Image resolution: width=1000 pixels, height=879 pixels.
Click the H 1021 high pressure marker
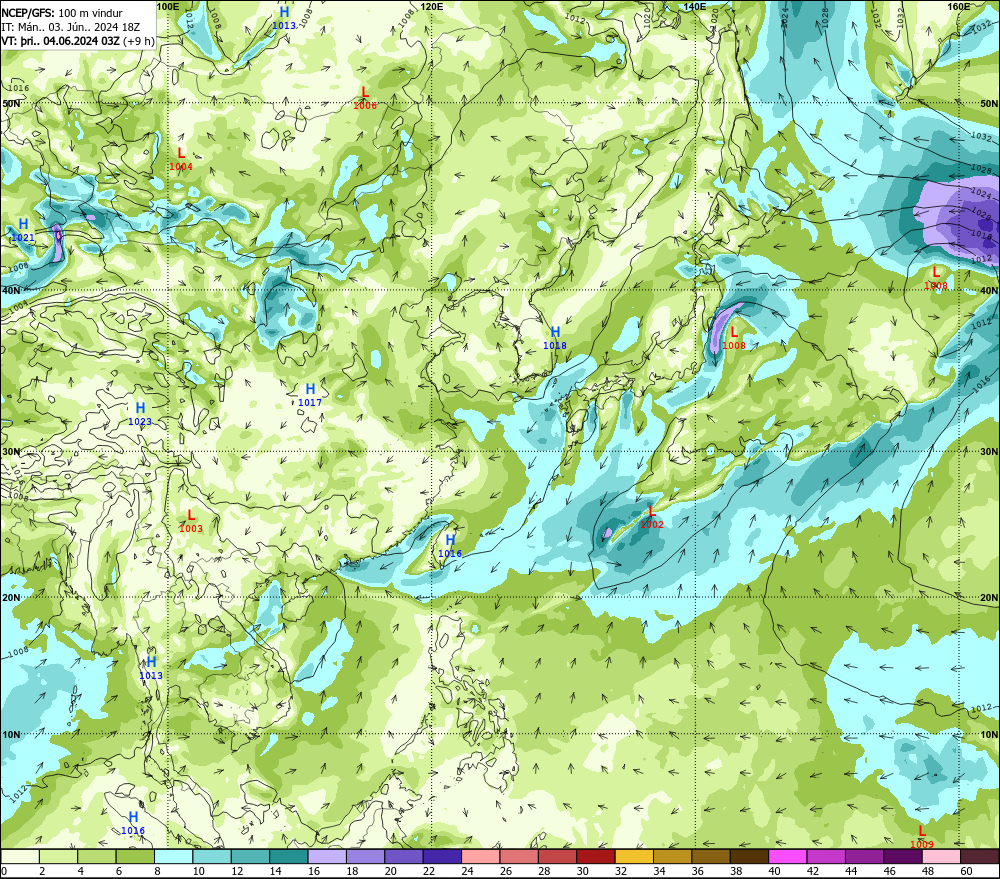pyautogui.click(x=23, y=230)
